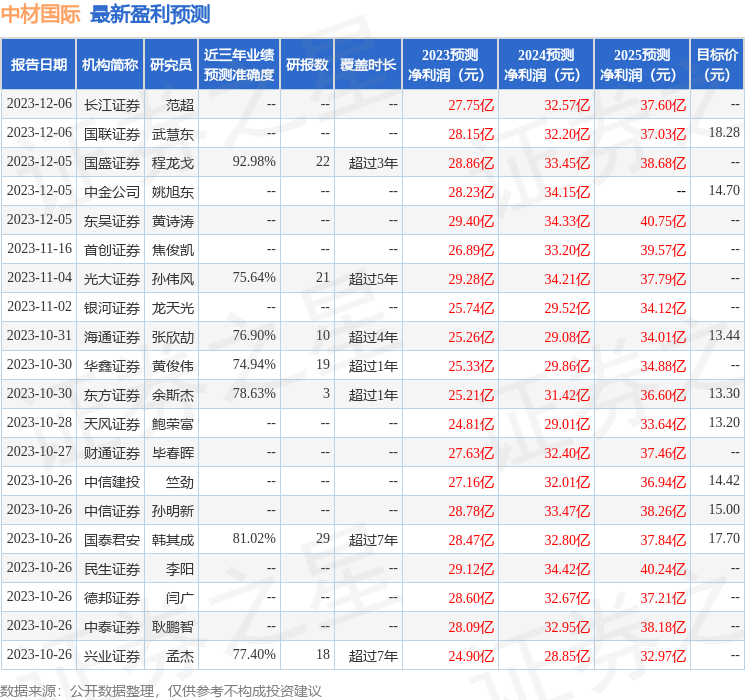Click the 81.02% accuracy value
Image resolution: width=745 pixels, height=700 pixels.
click(x=254, y=538)
